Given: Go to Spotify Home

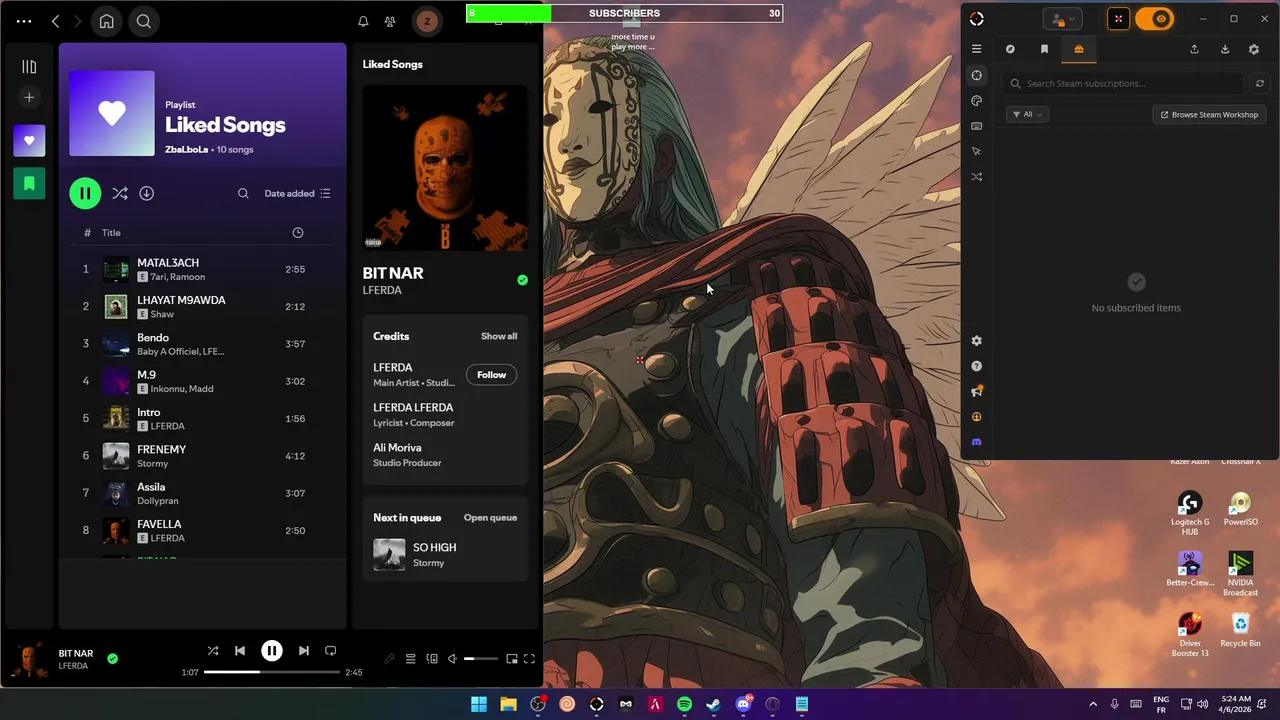Looking at the screenshot, I should (106, 21).
